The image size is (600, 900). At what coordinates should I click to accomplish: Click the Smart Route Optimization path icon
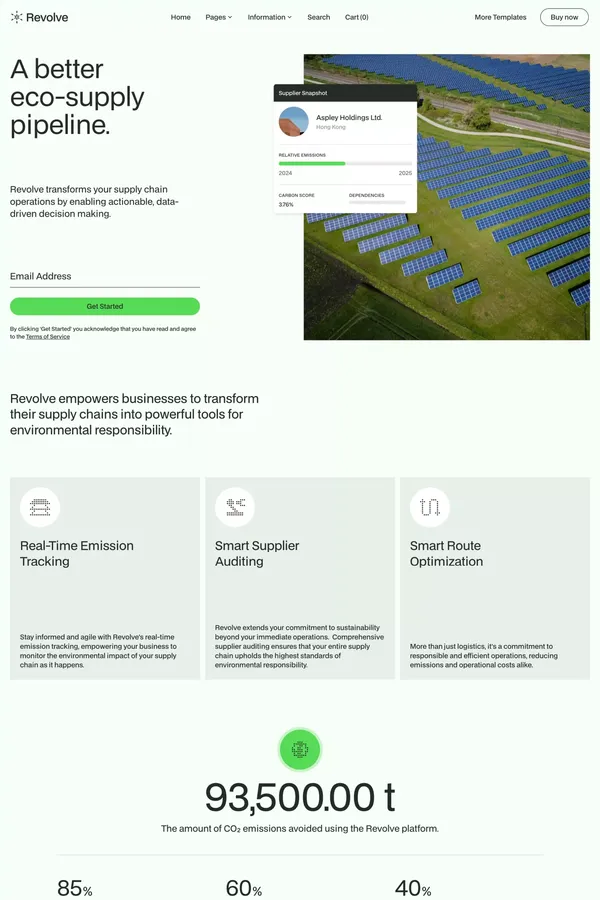[430, 507]
